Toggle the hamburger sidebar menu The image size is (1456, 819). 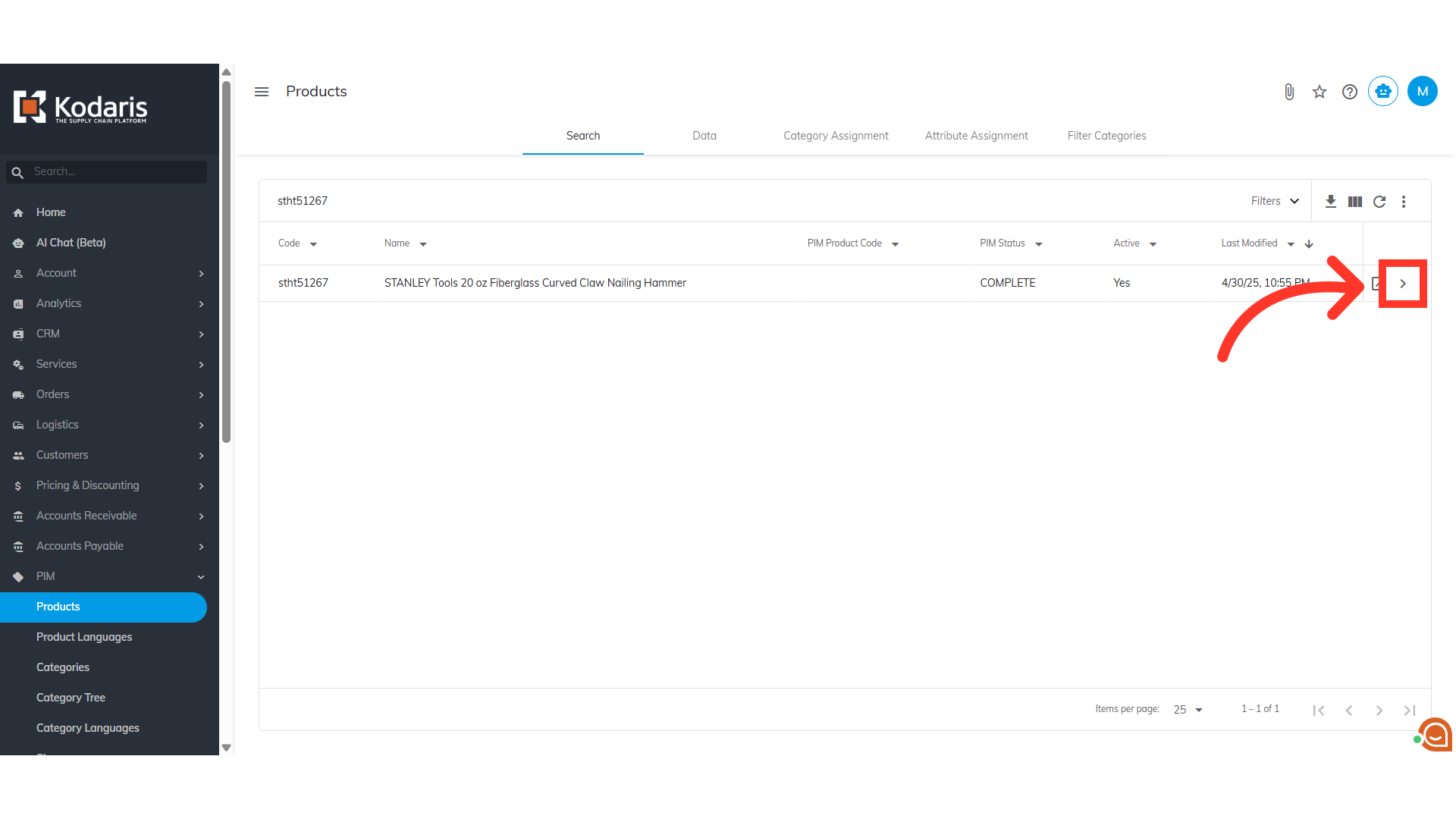coord(262,92)
